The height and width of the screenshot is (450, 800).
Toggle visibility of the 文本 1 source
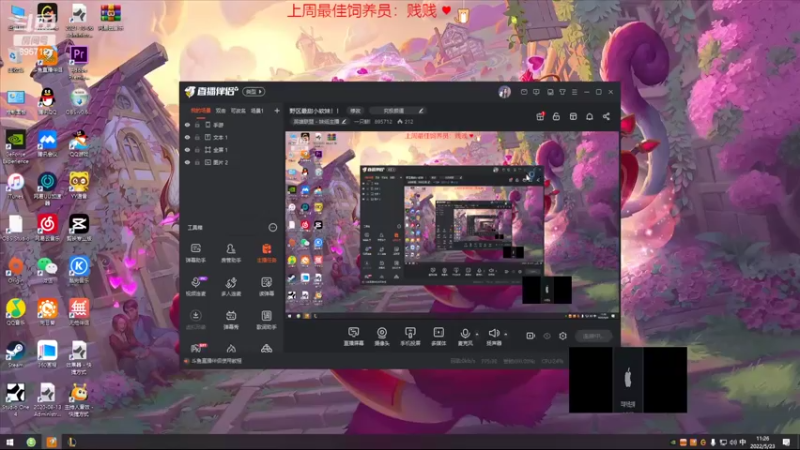pyautogui.click(x=187, y=137)
